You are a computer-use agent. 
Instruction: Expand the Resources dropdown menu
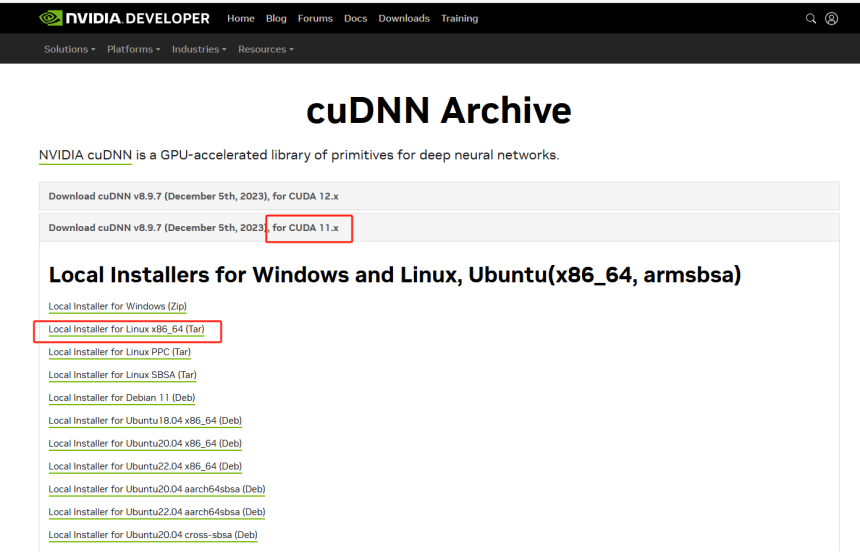click(x=266, y=49)
